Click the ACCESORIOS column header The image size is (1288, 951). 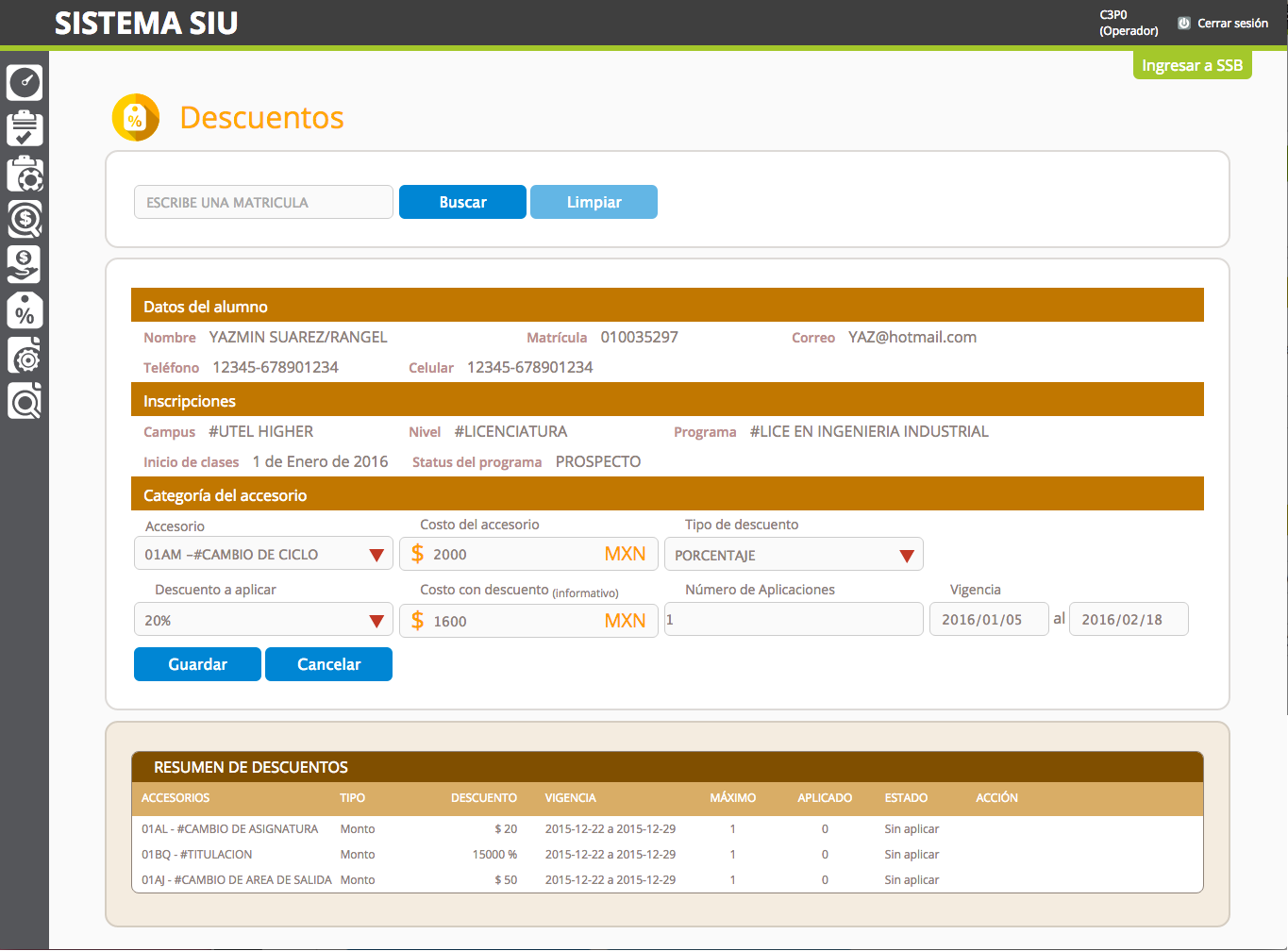click(176, 797)
